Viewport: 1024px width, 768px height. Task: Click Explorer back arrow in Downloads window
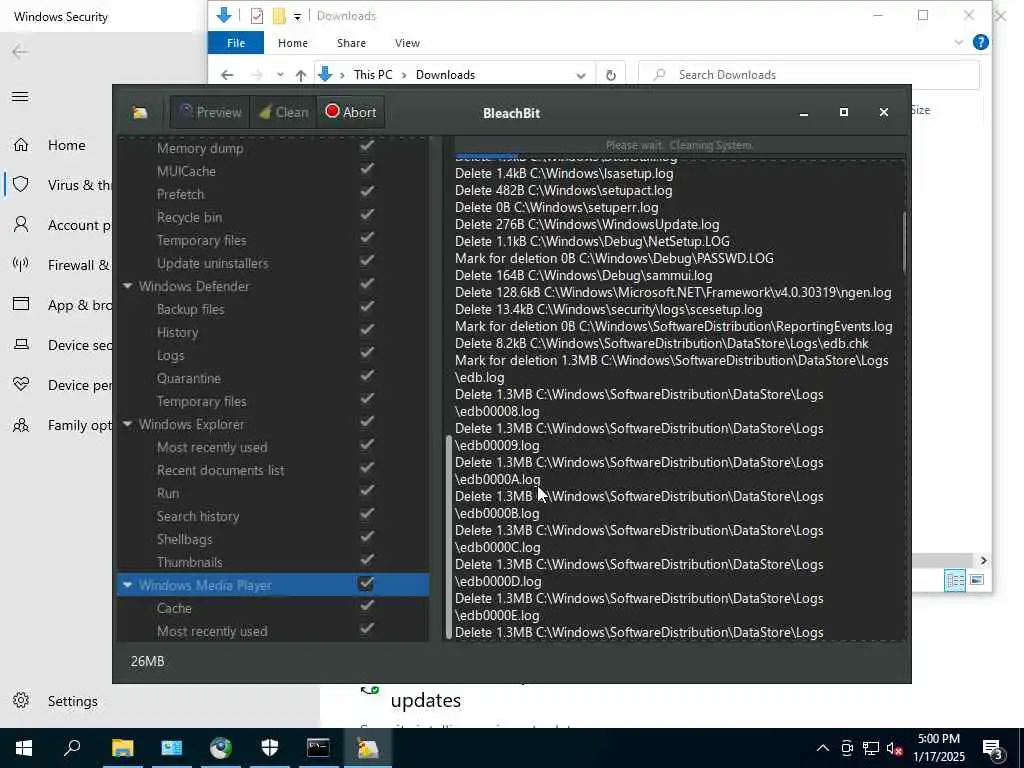pos(227,75)
